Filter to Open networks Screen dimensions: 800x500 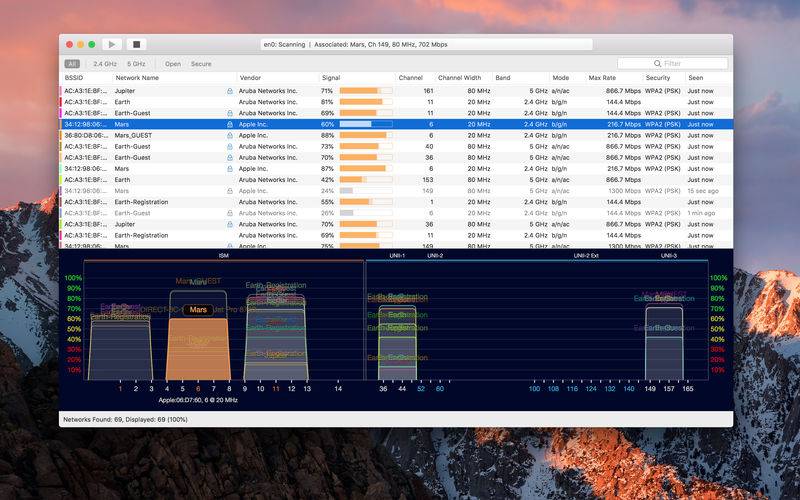[173, 64]
